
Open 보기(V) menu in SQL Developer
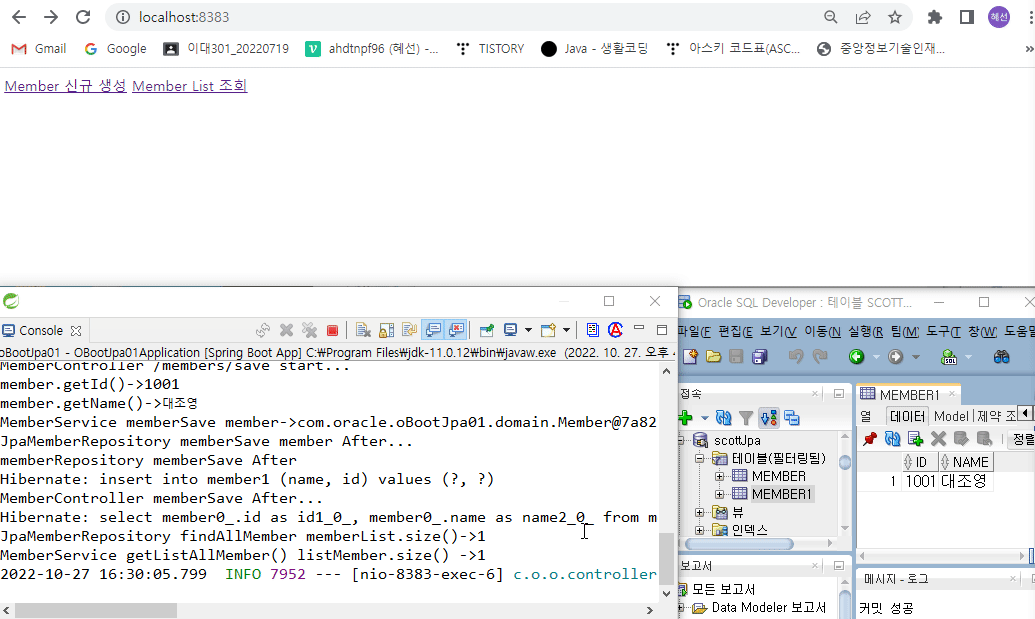778,331
